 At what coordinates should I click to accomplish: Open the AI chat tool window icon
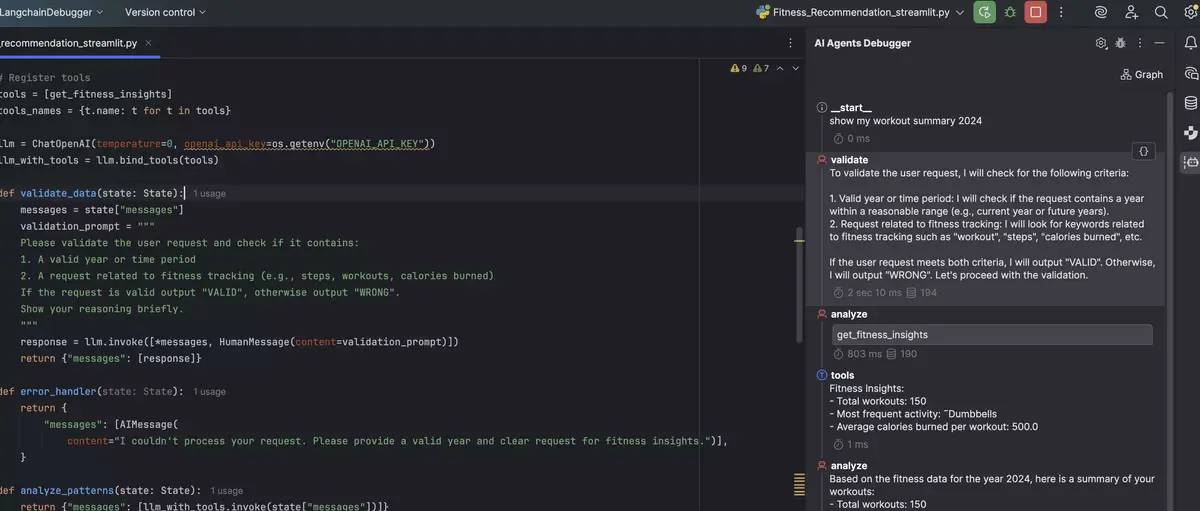pyautogui.click(x=1190, y=73)
